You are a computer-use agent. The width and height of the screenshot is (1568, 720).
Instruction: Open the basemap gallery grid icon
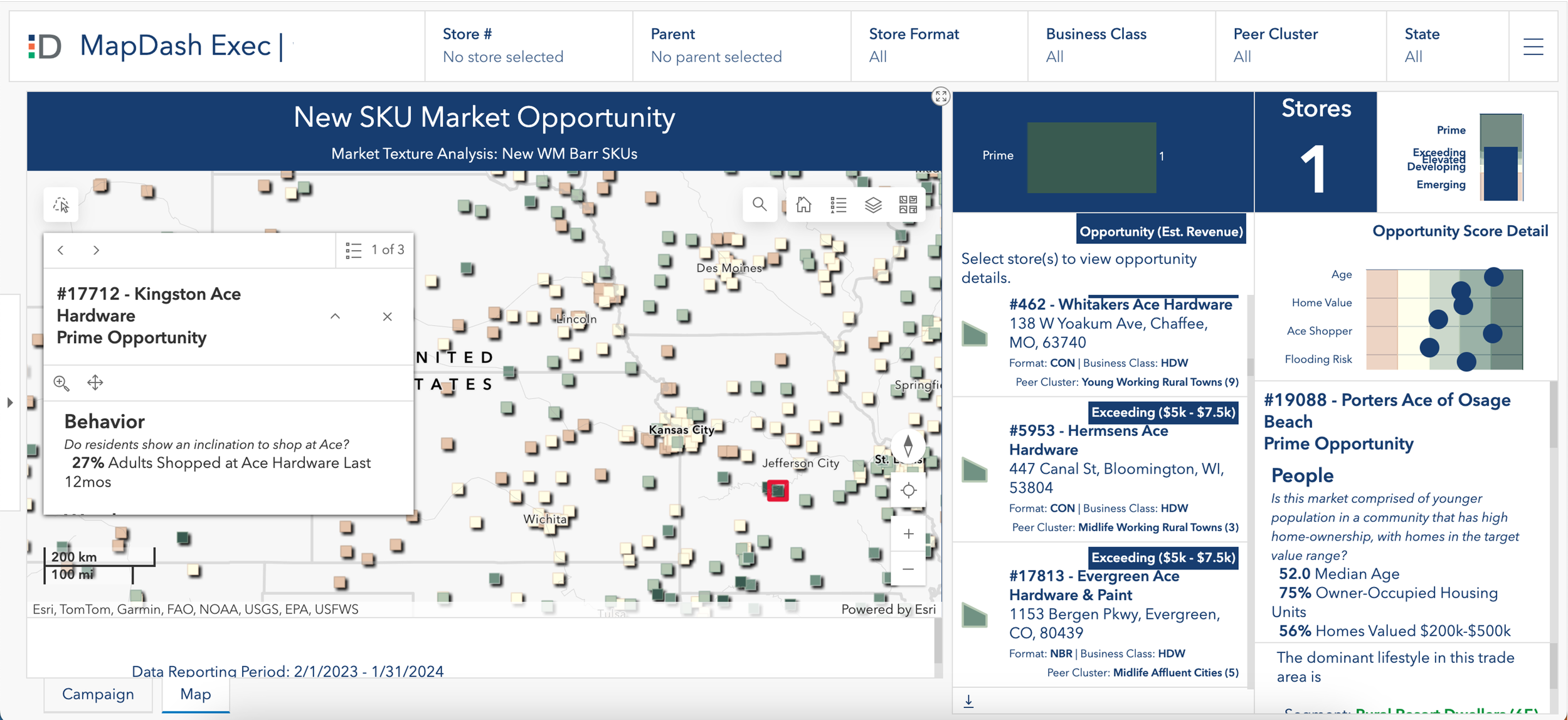click(x=908, y=204)
